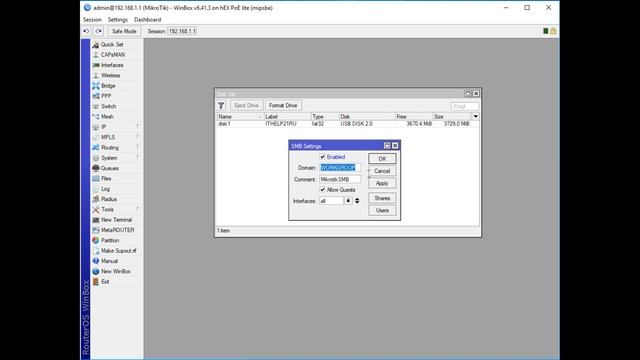This screenshot has height=360, width=640.
Task: Click the Interfaces add/remove arrows
Action: coord(357,201)
